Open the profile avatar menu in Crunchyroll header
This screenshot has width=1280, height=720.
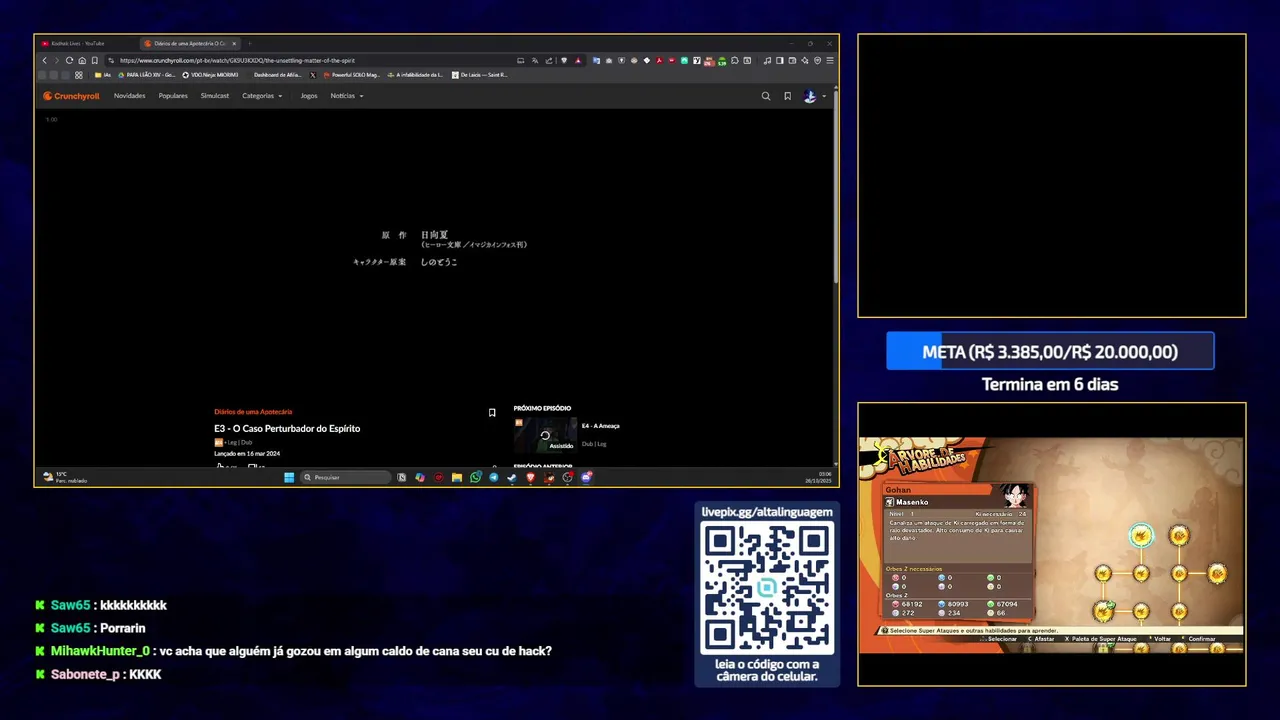pyautogui.click(x=815, y=96)
